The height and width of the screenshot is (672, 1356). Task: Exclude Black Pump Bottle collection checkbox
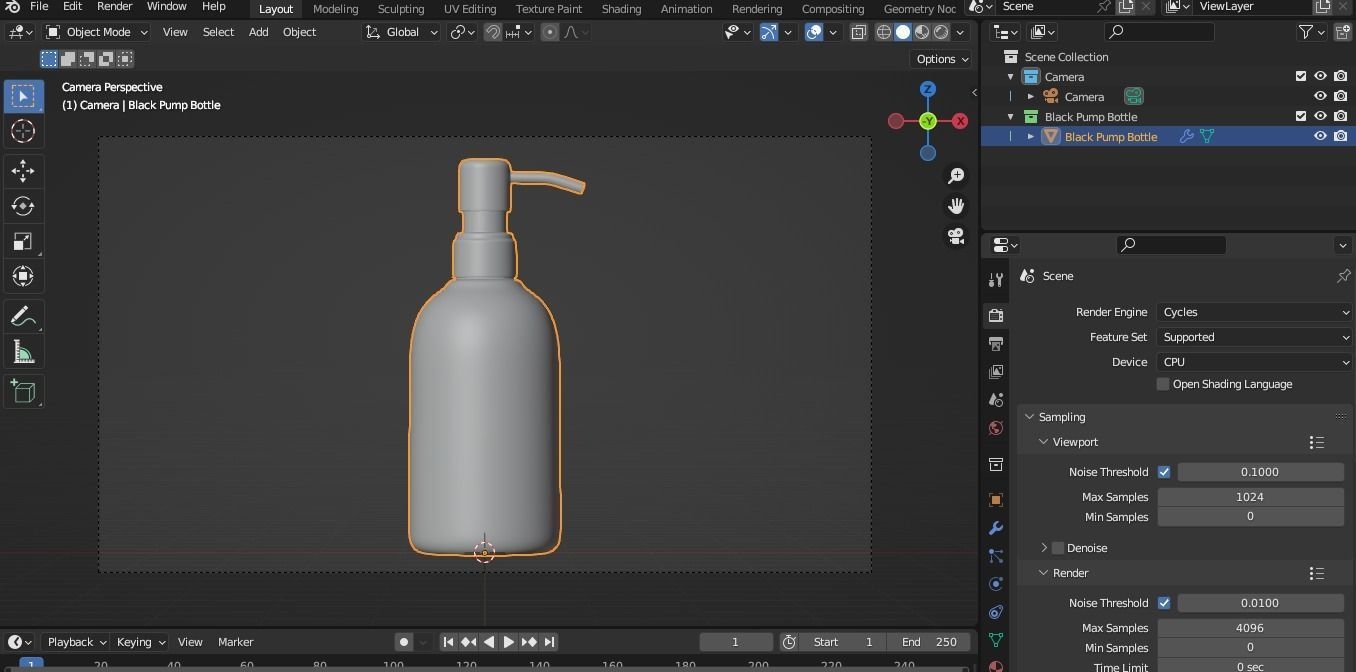(x=1301, y=116)
